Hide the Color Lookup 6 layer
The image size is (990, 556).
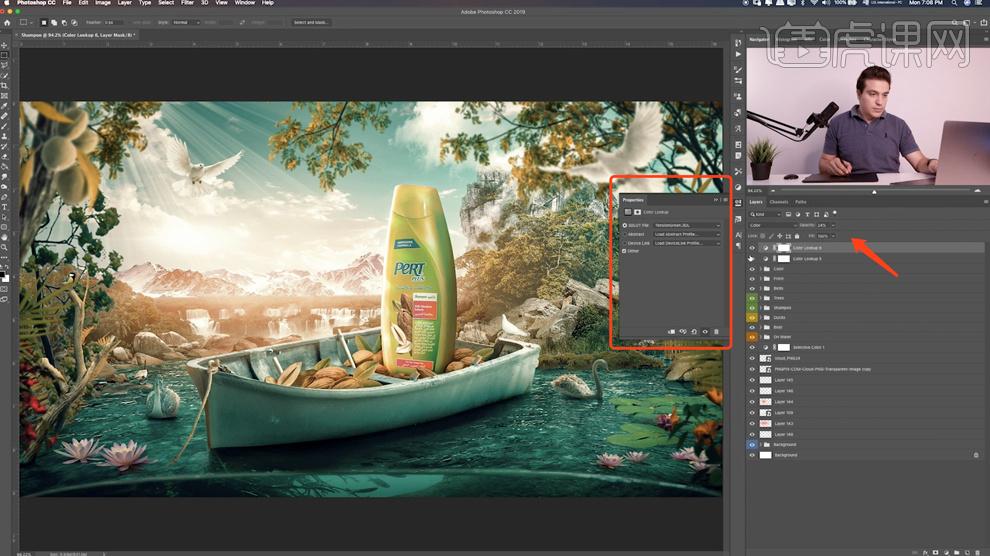752,248
